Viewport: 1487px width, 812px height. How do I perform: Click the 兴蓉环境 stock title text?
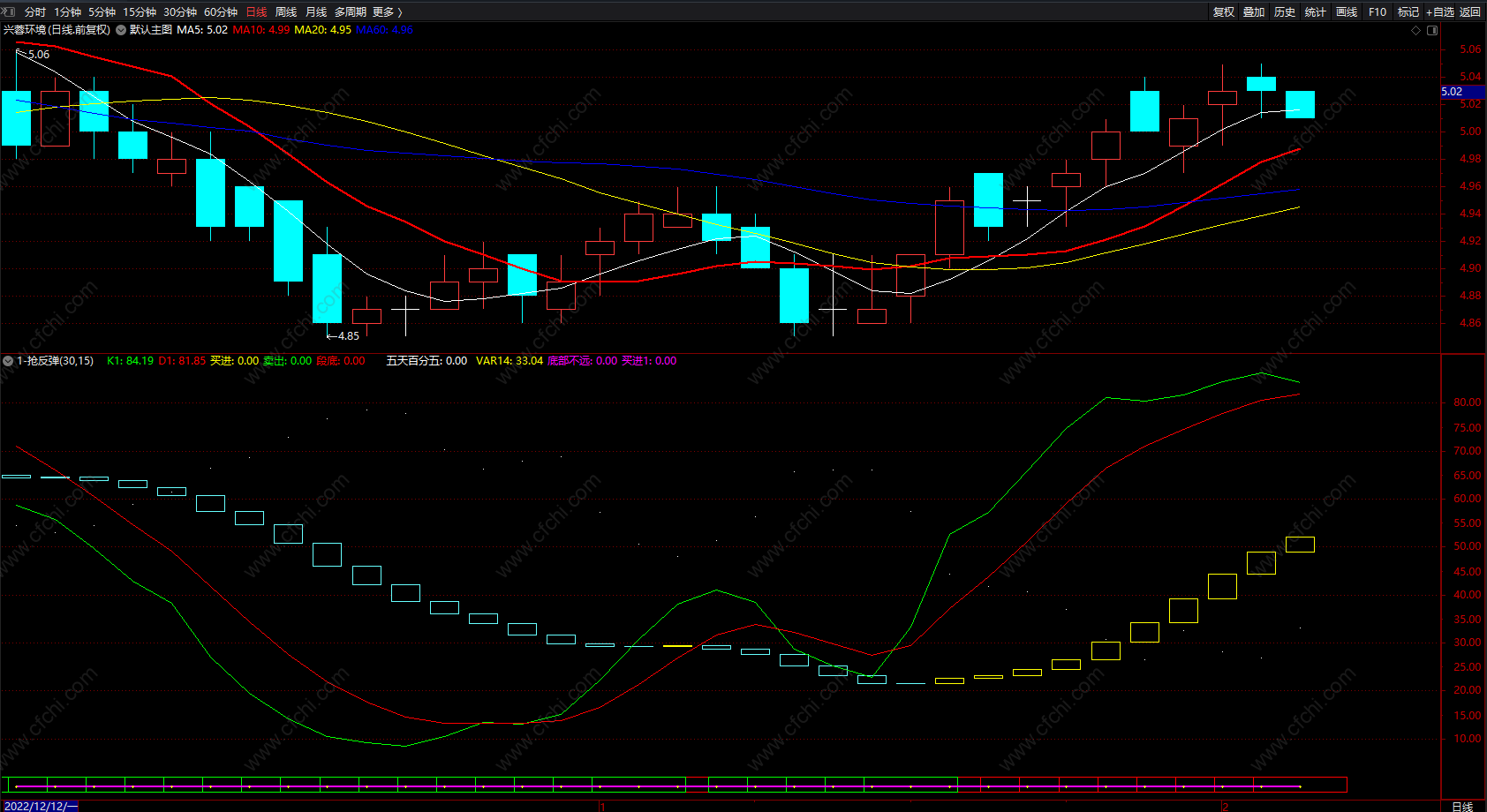coord(57,30)
